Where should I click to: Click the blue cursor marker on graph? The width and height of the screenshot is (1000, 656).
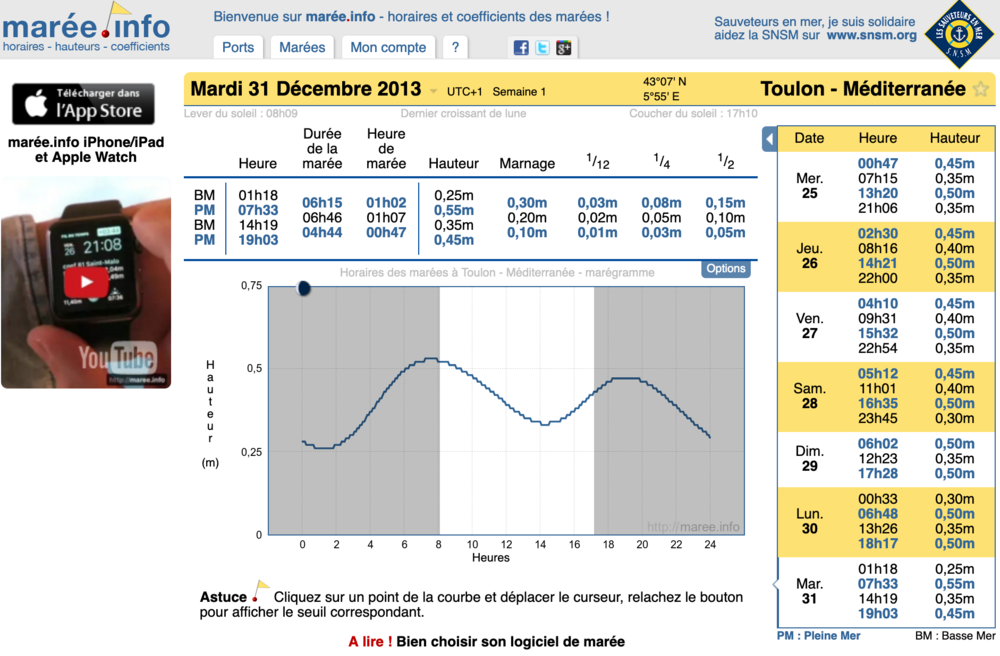(304, 288)
